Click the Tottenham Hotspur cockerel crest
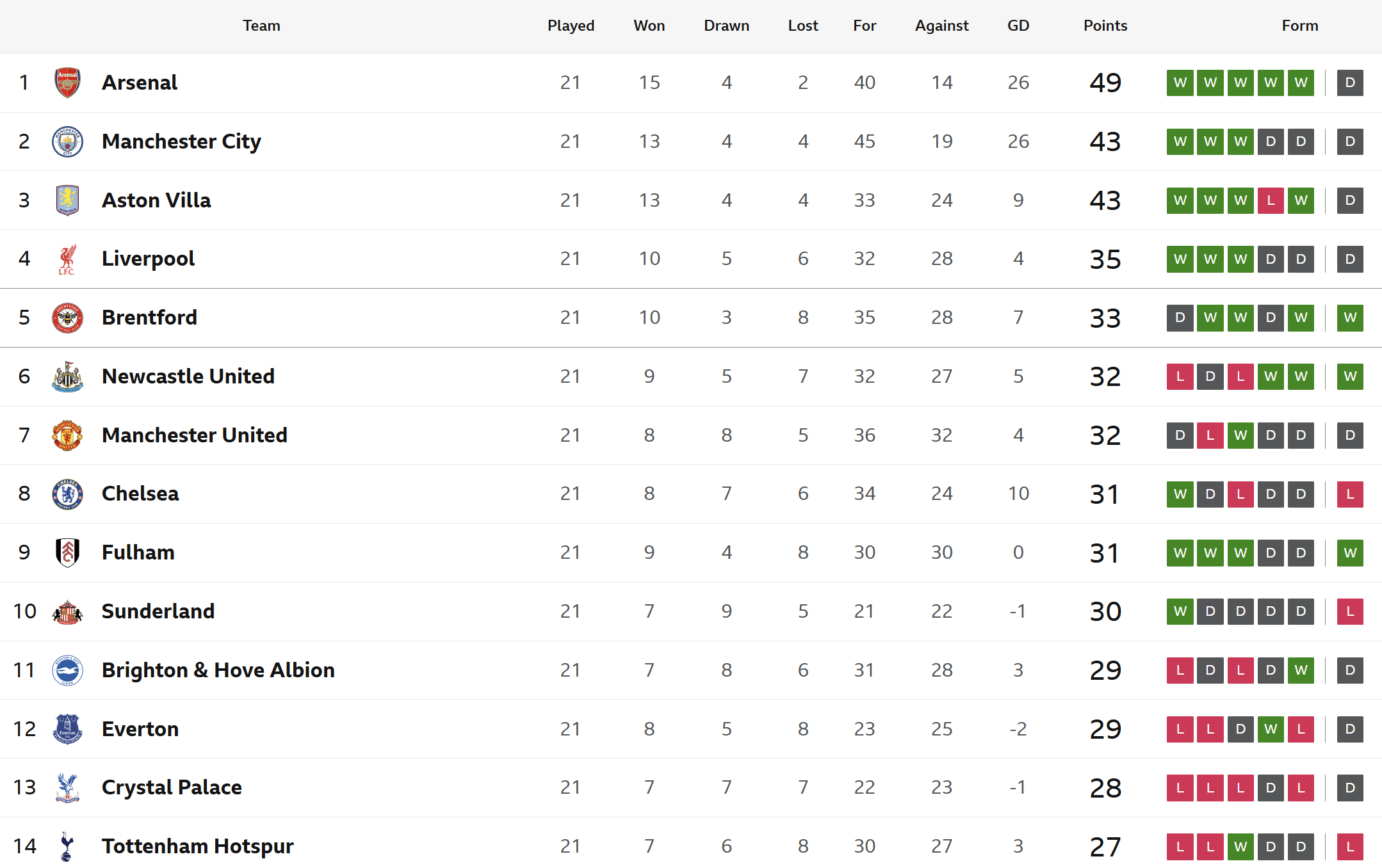The image size is (1382, 868). click(67, 846)
